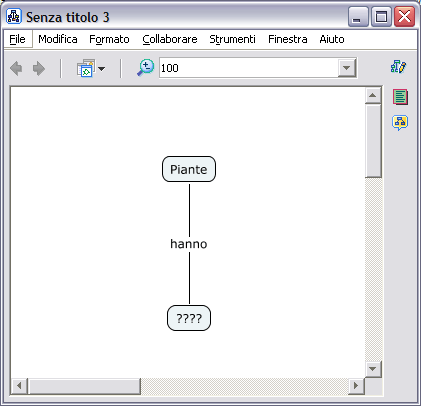Screen dimensions: 421x406
Task: Open the views window icon
Action: [86, 68]
